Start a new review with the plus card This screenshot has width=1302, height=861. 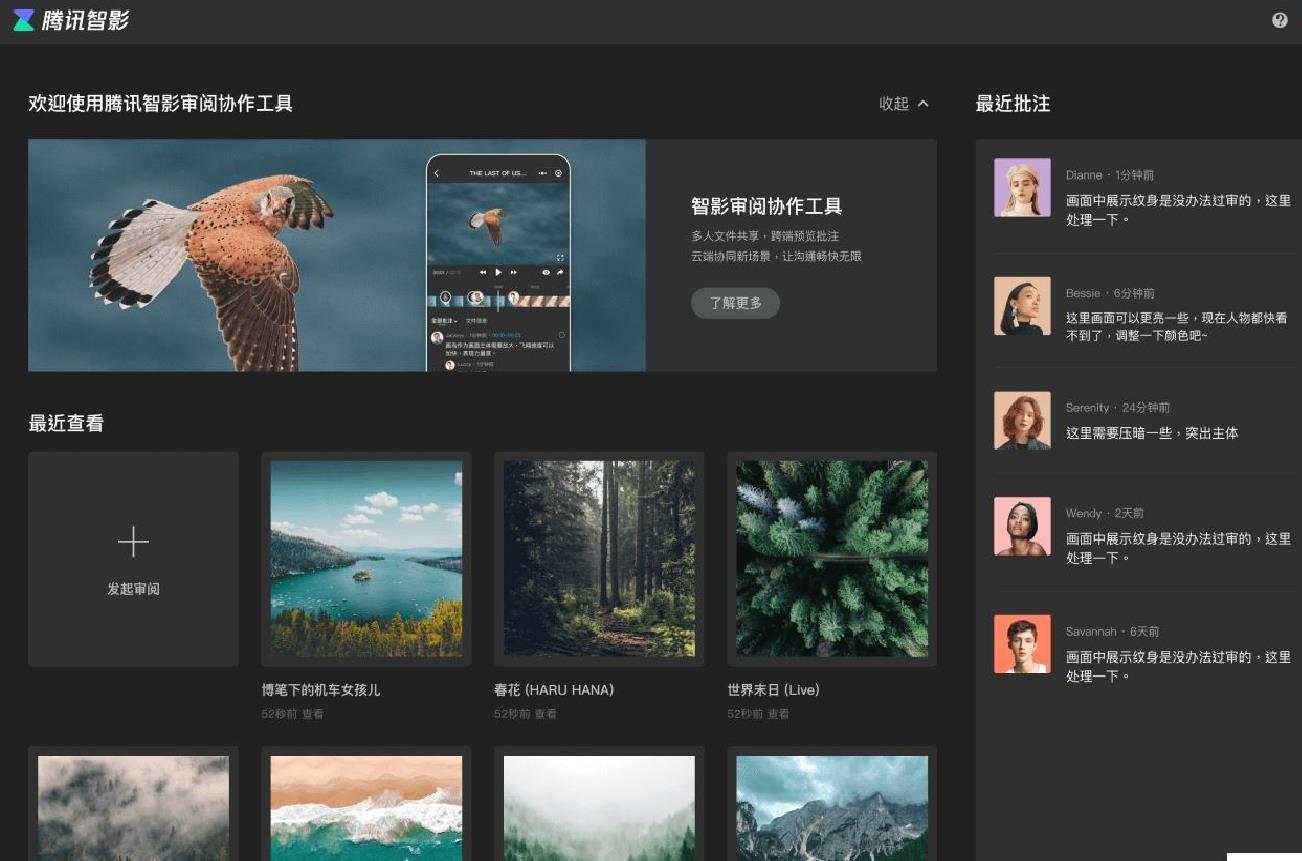tap(133, 559)
